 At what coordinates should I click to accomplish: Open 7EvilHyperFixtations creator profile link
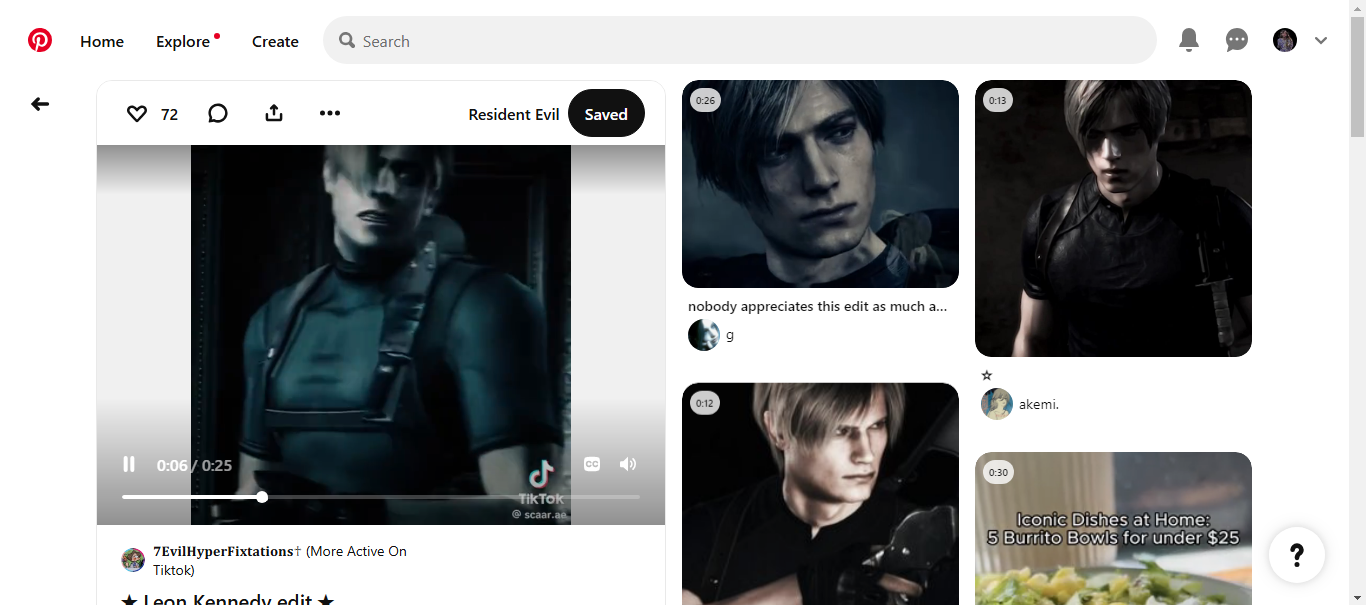pyautogui.click(x=280, y=561)
